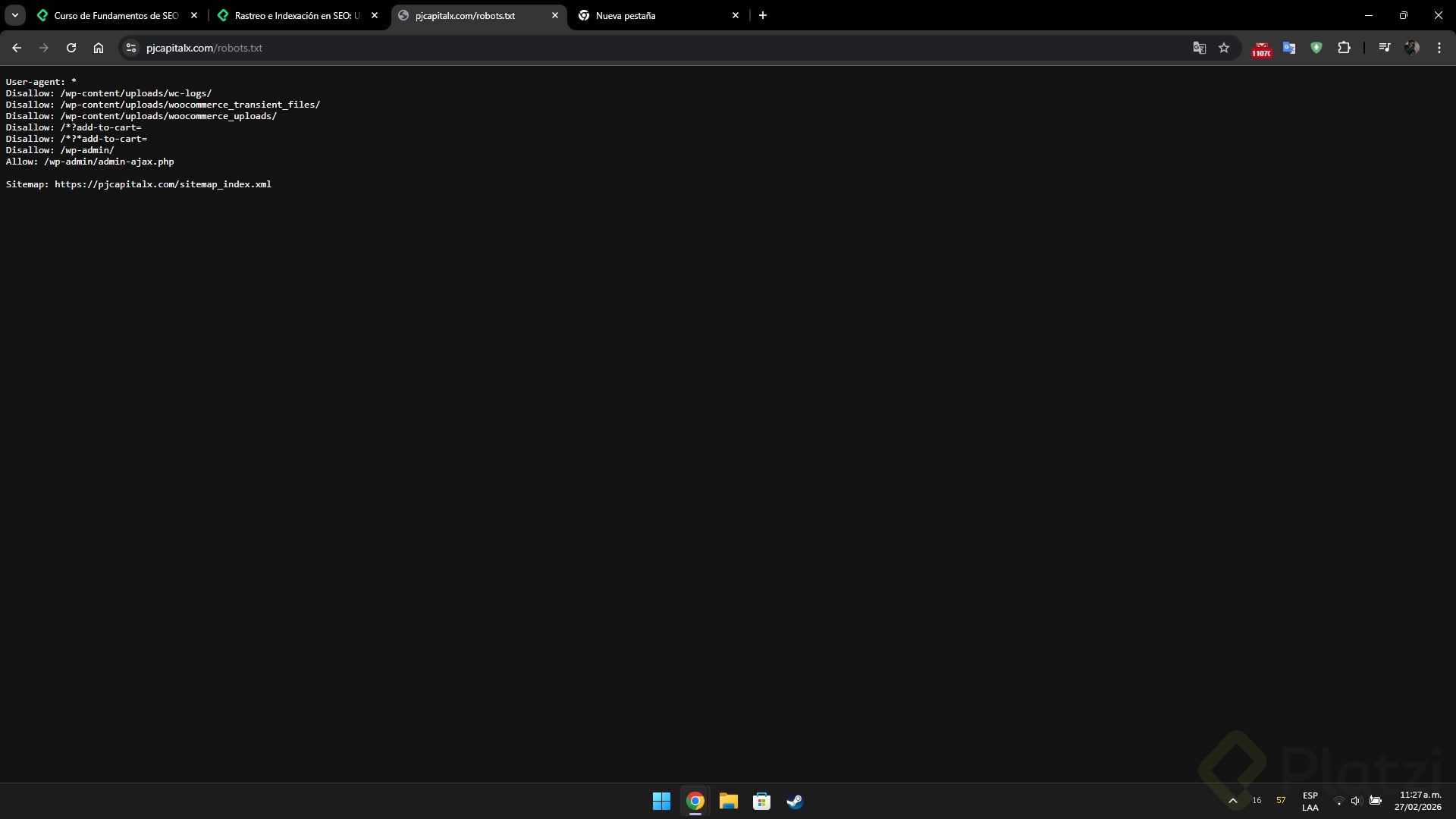
Task: Click the browser back arrow
Action: pyautogui.click(x=17, y=48)
